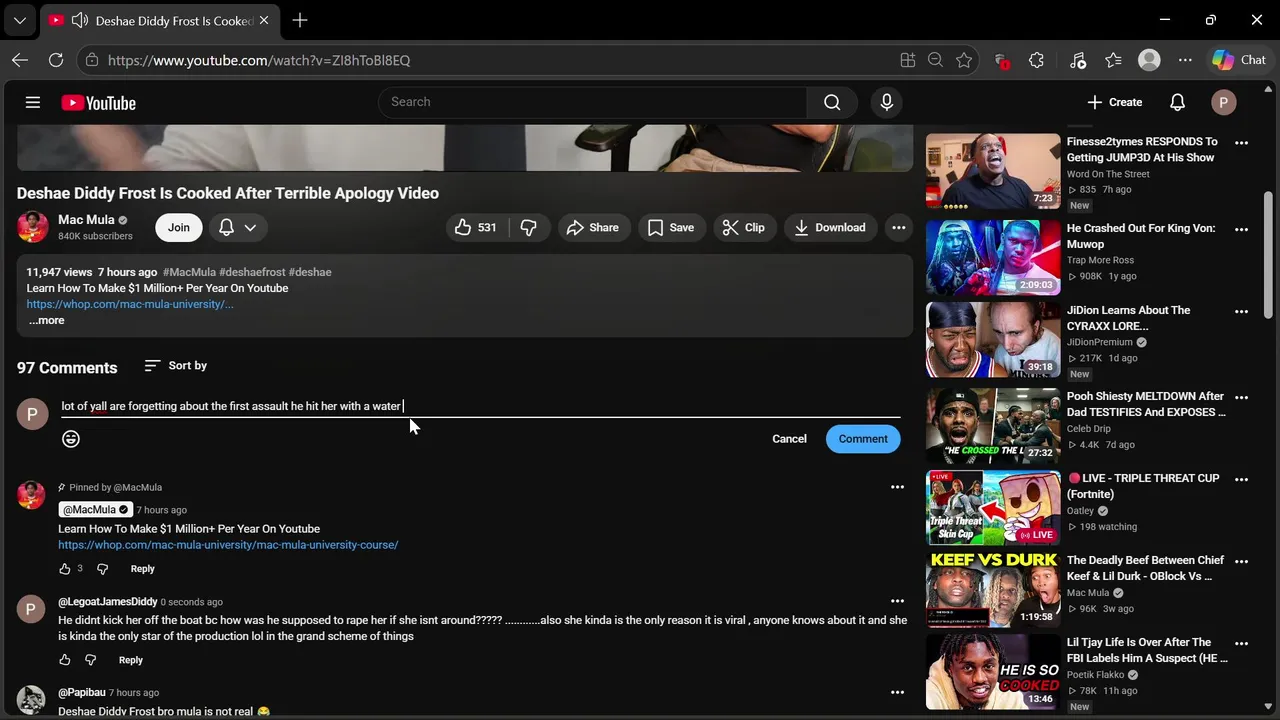Go back with the browser back arrow
This screenshot has width=1280, height=720.
click(x=20, y=60)
